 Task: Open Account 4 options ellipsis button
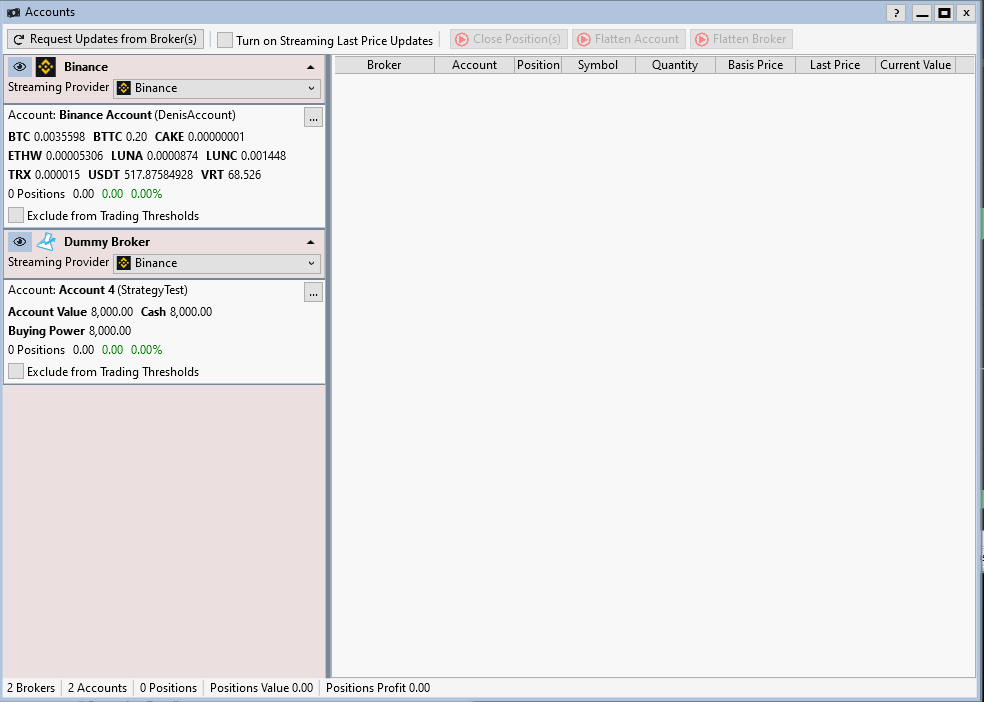click(x=313, y=292)
